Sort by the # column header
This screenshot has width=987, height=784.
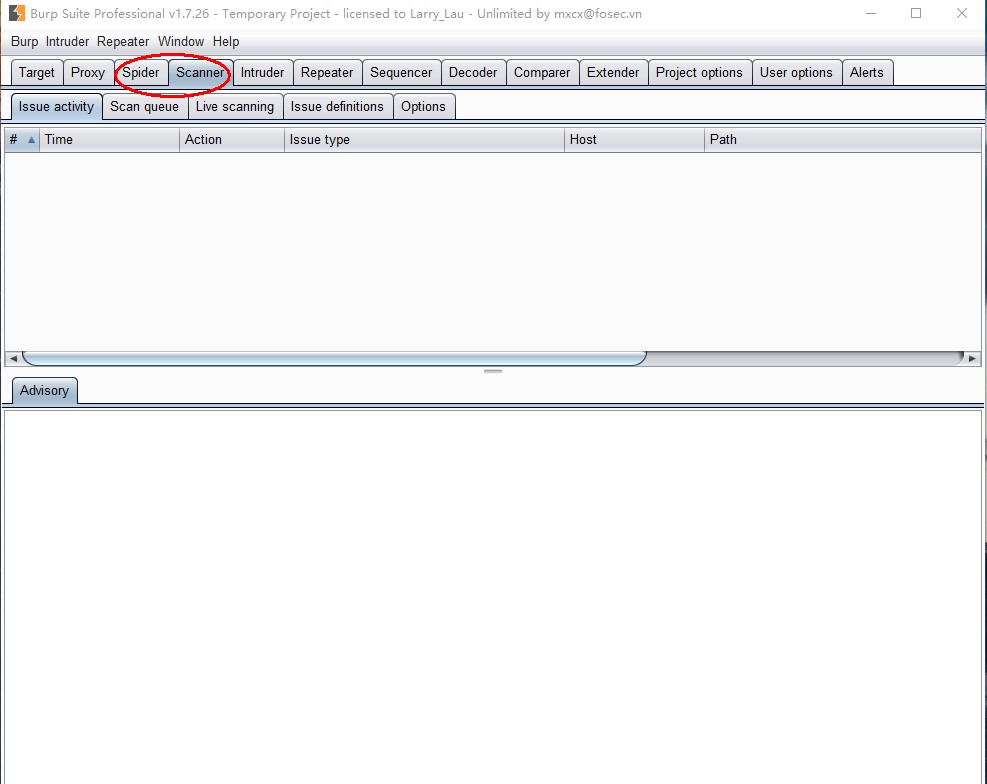tap(22, 140)
